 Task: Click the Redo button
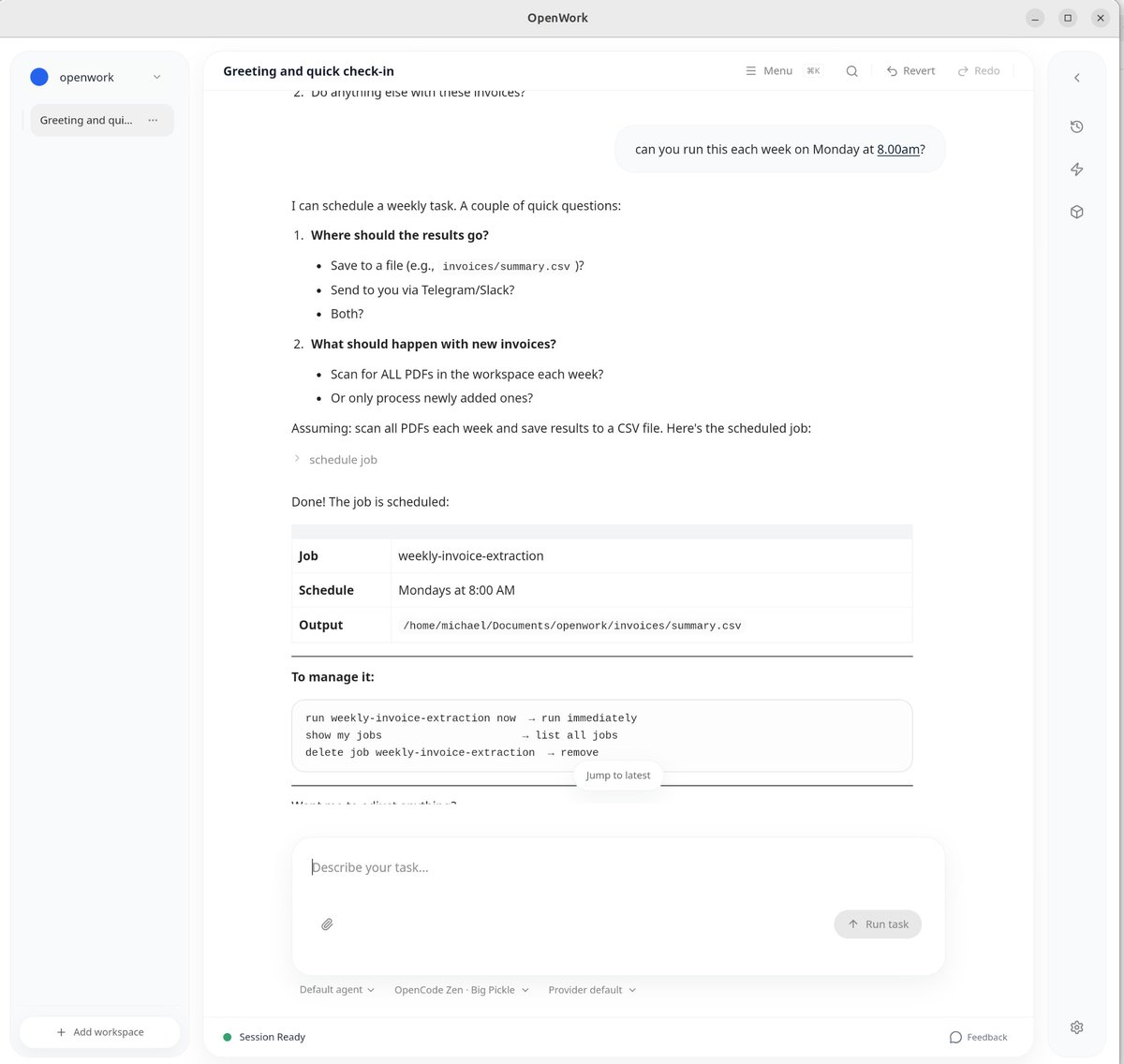click(x=979, y=71)
